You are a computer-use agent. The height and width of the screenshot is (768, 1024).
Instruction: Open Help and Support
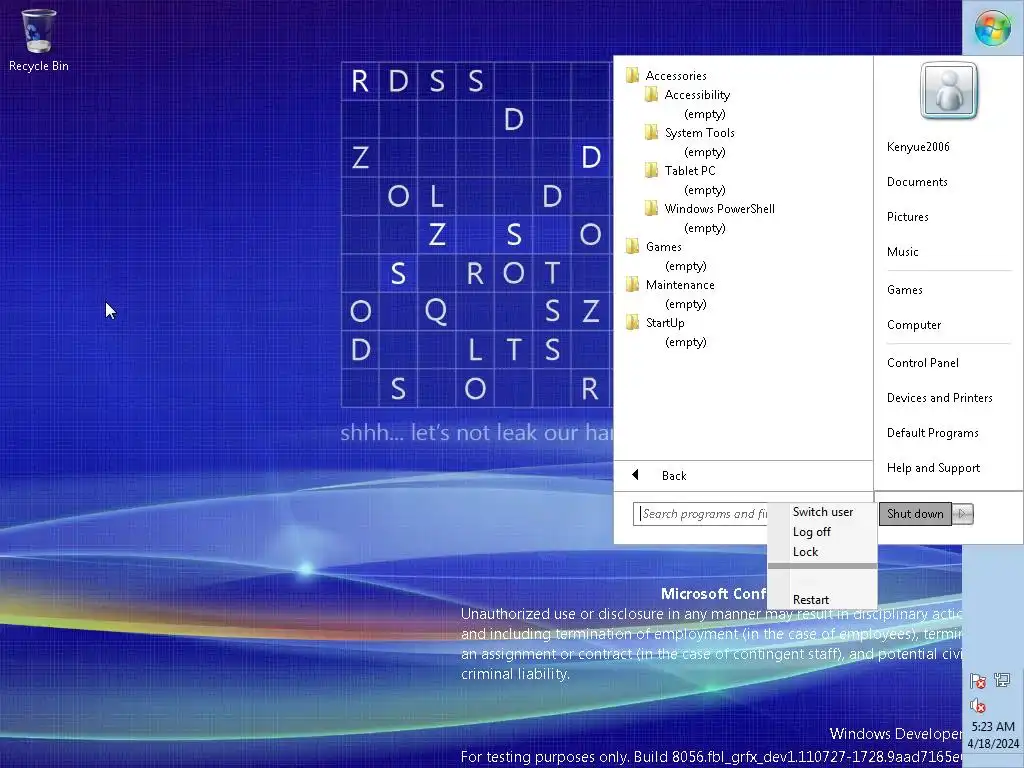[x=933, y=468]
